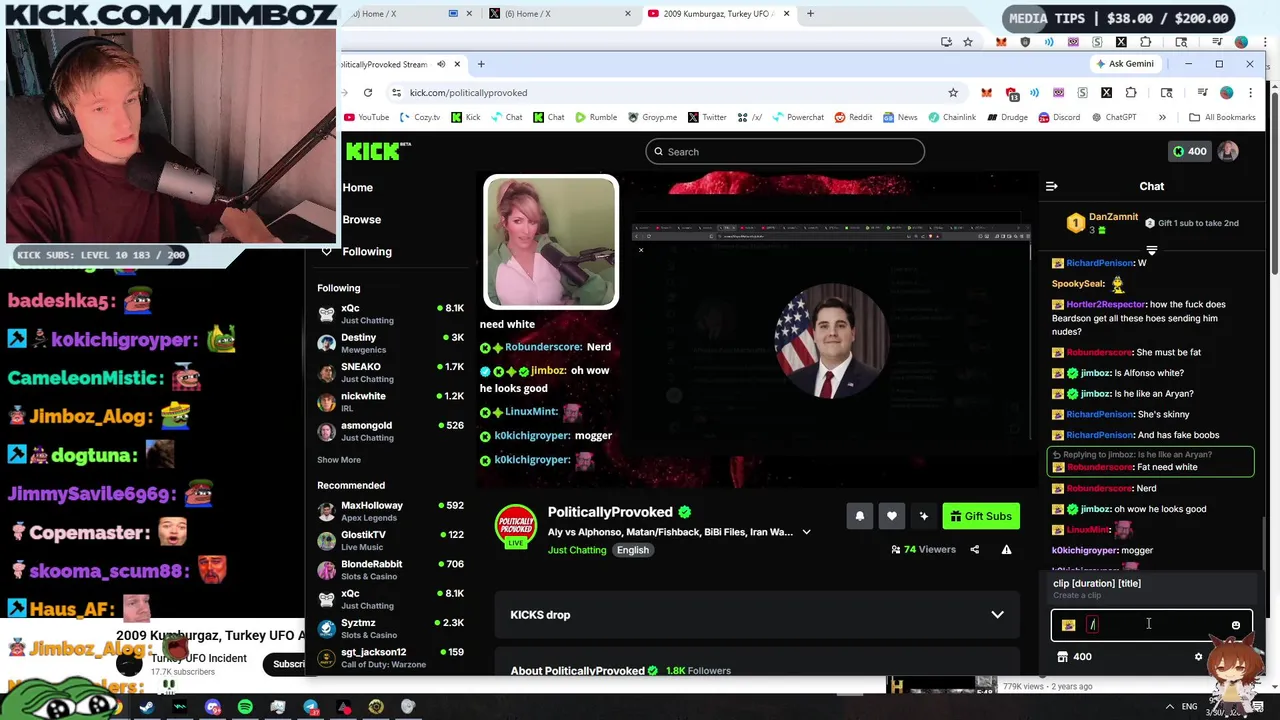
Task: Mute the PoliticallyProvoked Stream browser tab
Action: (441, 64)
